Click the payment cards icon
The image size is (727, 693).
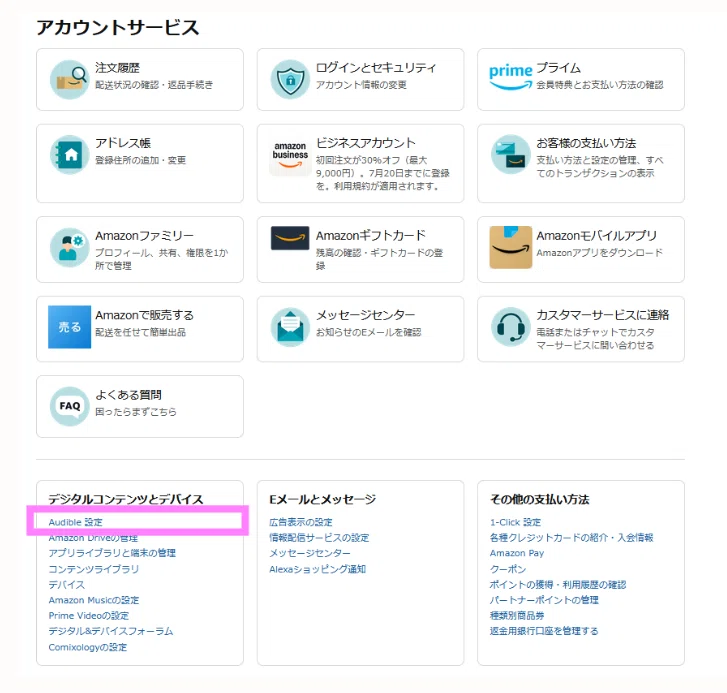pos(510,155)
